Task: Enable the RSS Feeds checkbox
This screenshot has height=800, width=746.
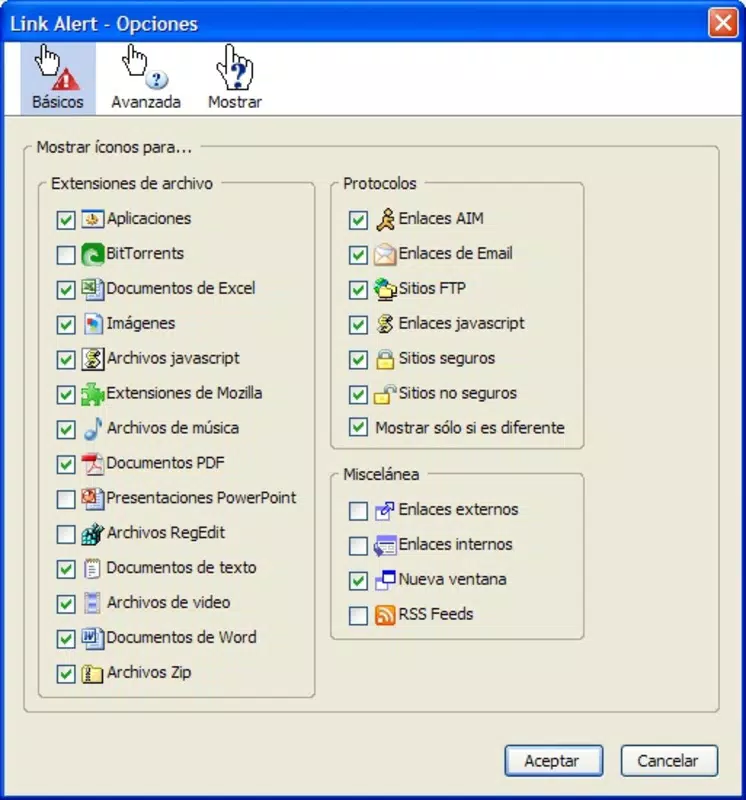Action: pos(358,615)
